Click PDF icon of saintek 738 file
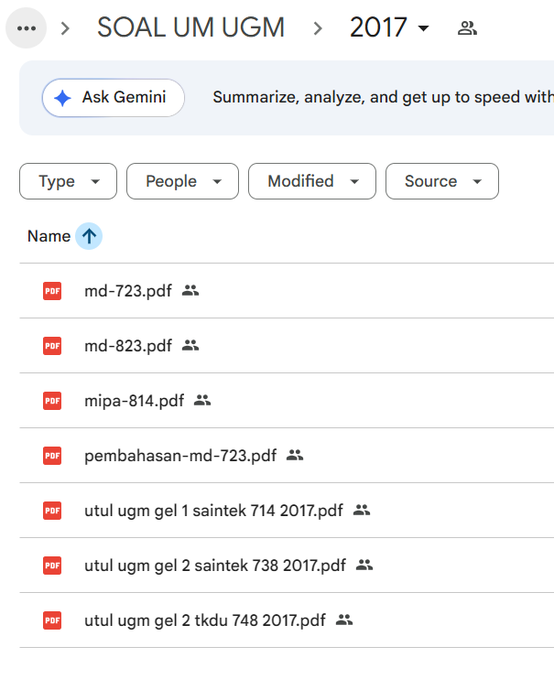This screenshot has width=554, height=679. [52, 566]
